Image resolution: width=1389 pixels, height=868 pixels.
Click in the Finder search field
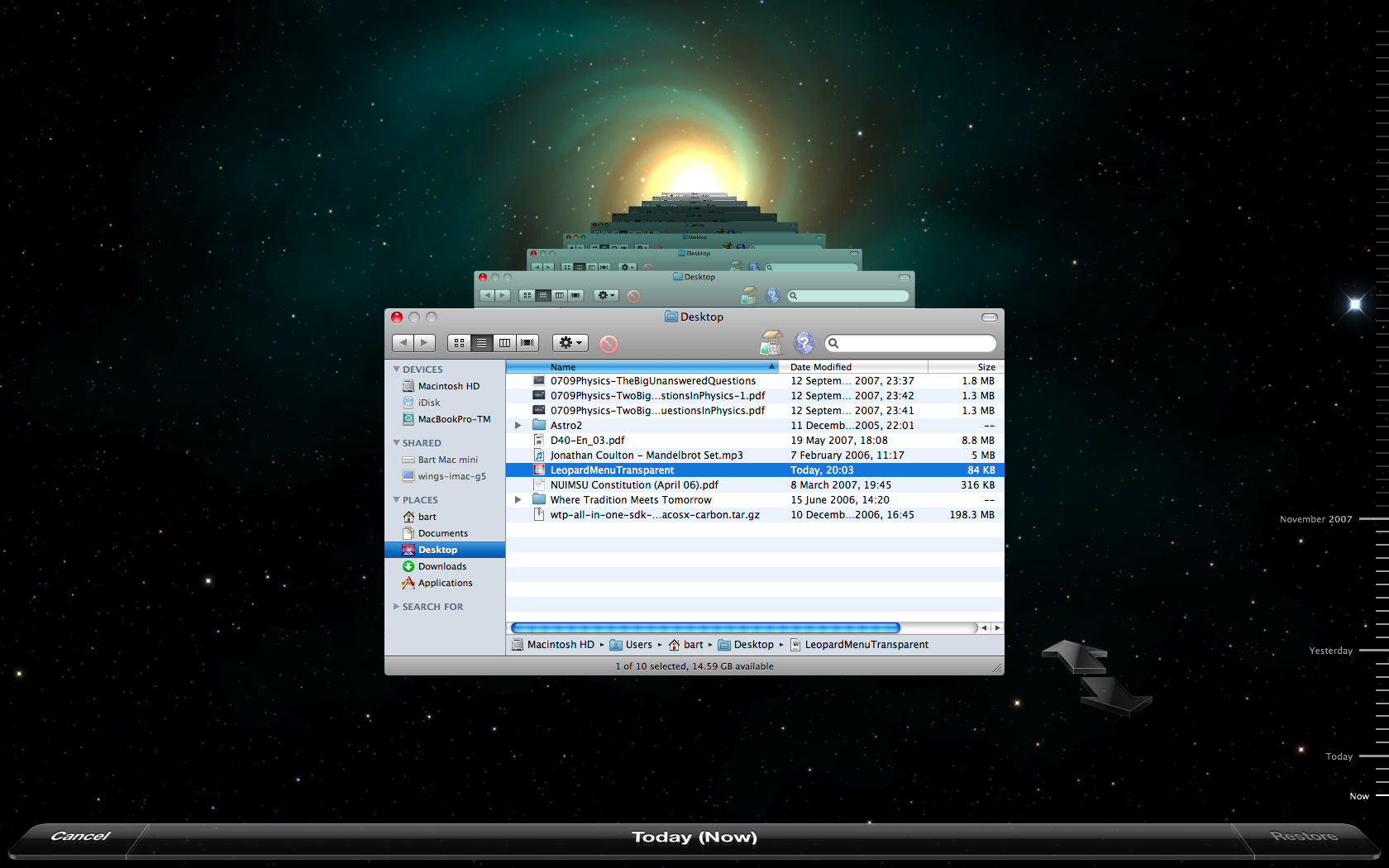pos(910,343)
